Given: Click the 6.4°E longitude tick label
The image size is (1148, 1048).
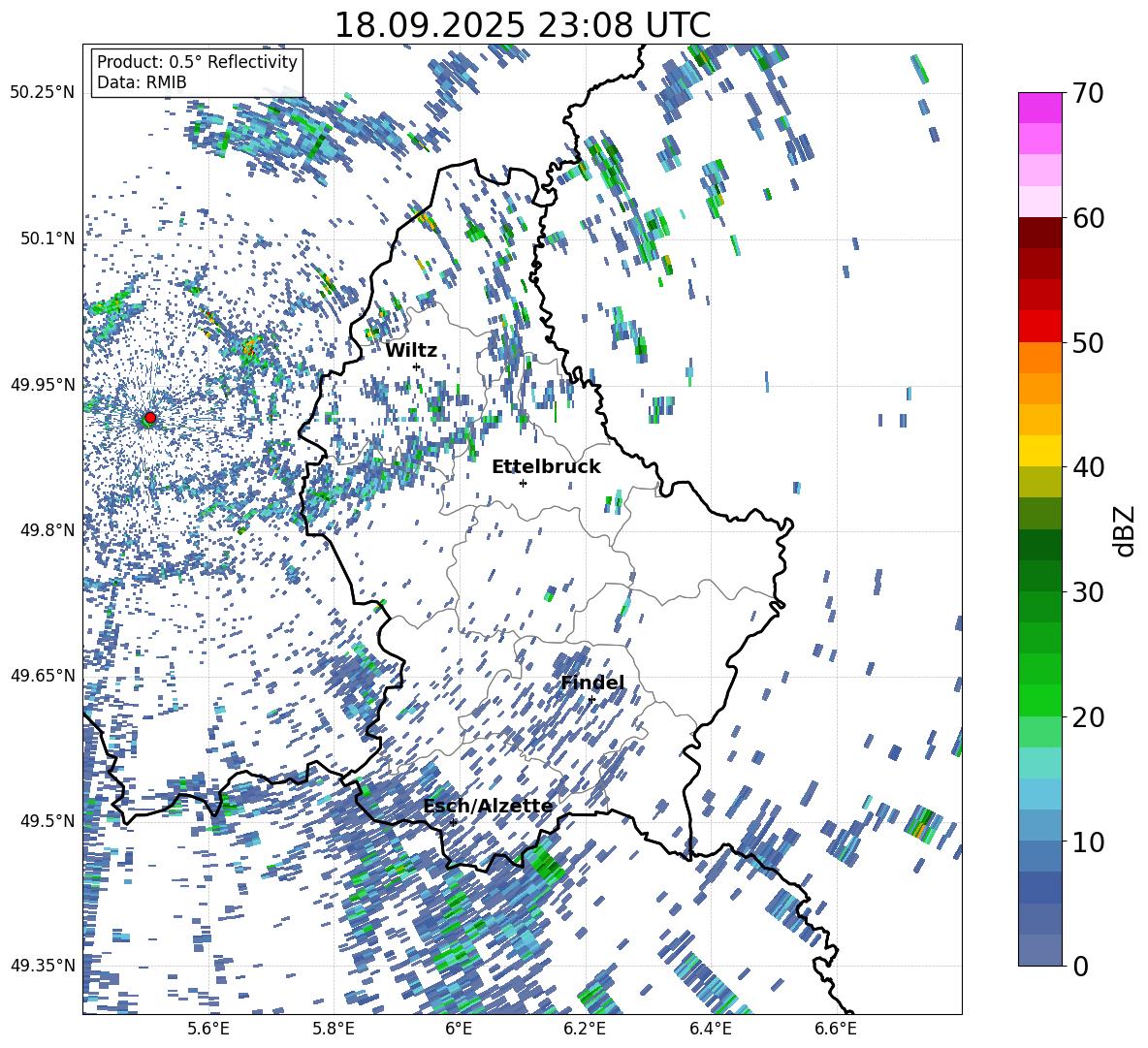Looking at the screenshot, I should (710, 1029).
